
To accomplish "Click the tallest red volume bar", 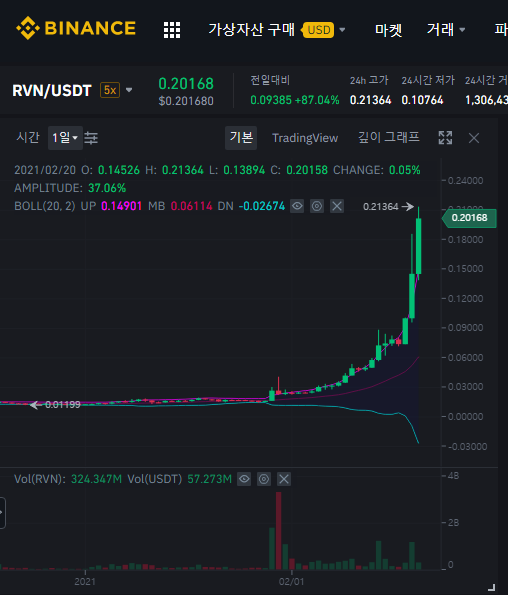I will [278, 530].
